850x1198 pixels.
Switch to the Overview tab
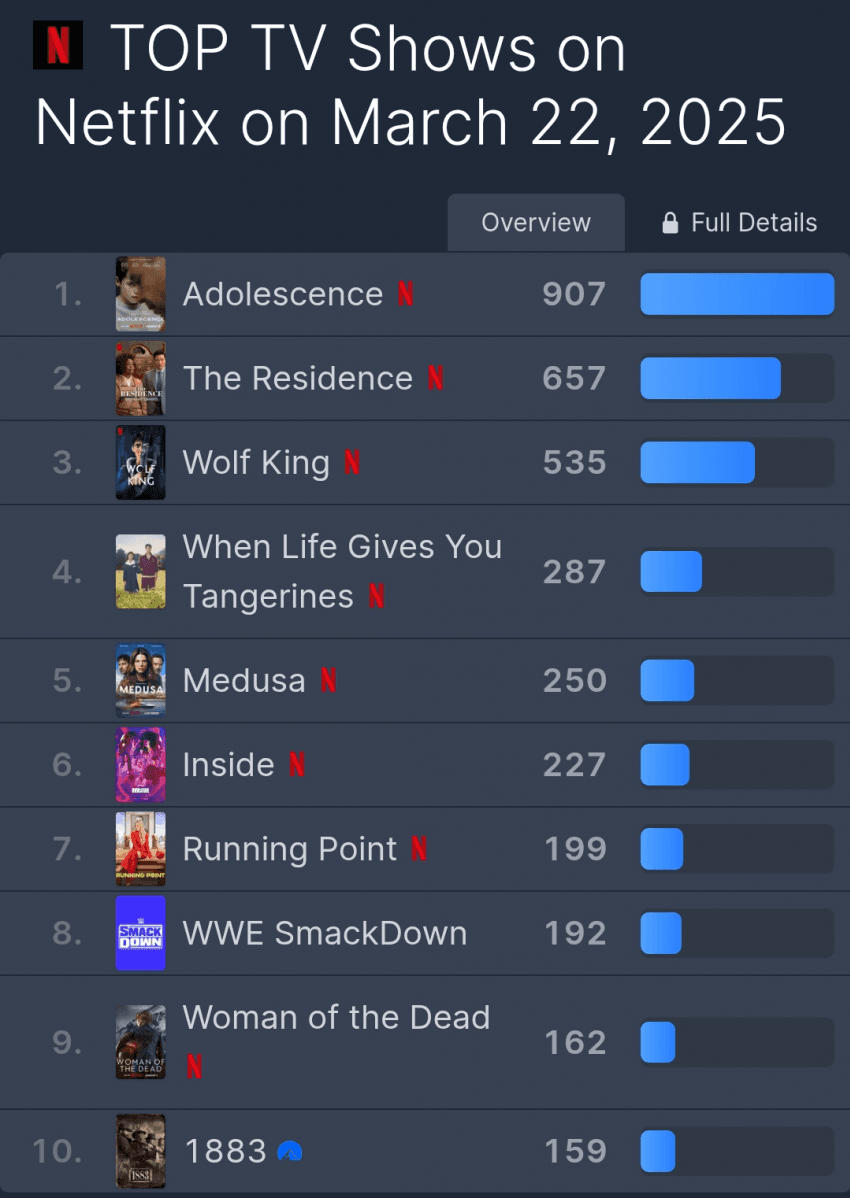(x=536, y=222)
